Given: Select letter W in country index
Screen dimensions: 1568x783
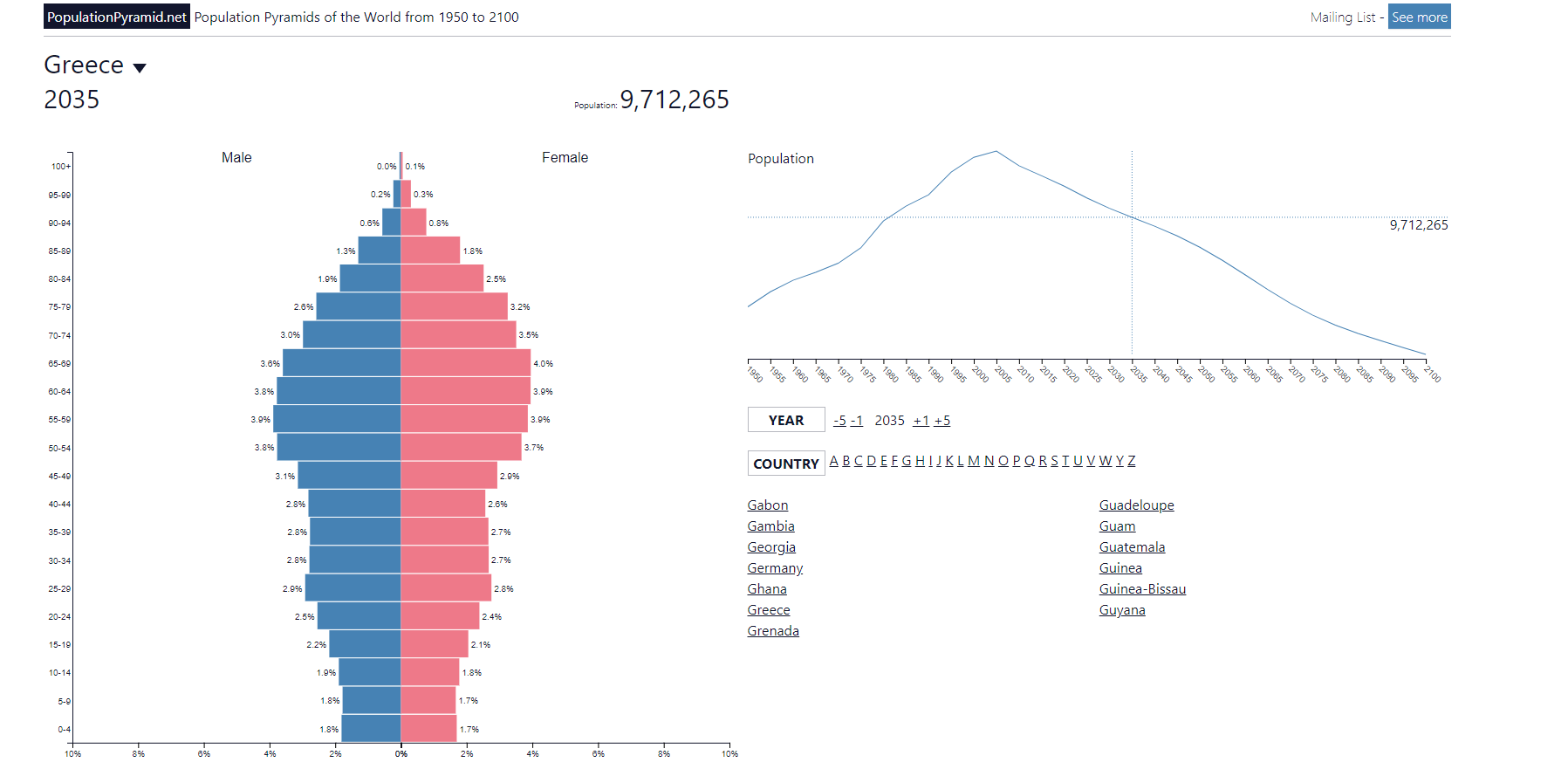Looking at the screenshot, I should point(1106,461).
